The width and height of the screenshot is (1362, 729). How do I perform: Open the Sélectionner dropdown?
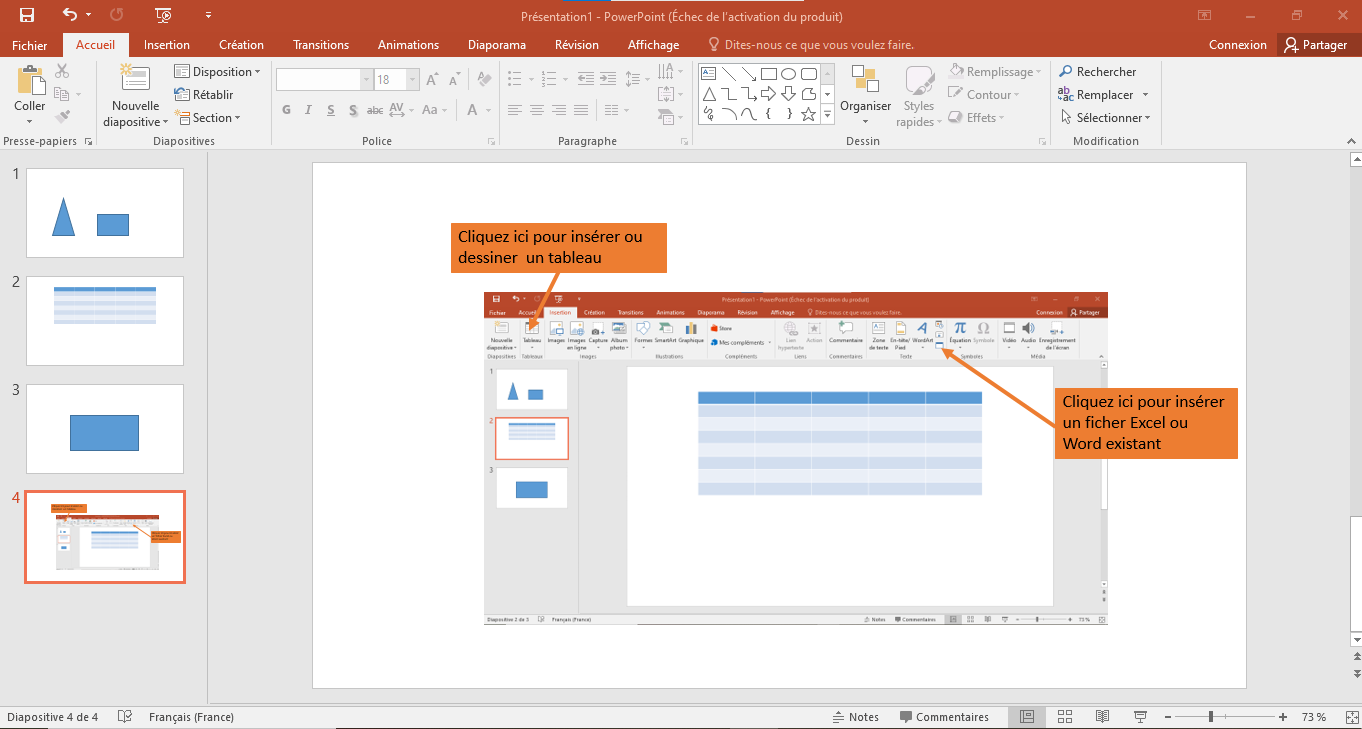tap(1105, 117)
